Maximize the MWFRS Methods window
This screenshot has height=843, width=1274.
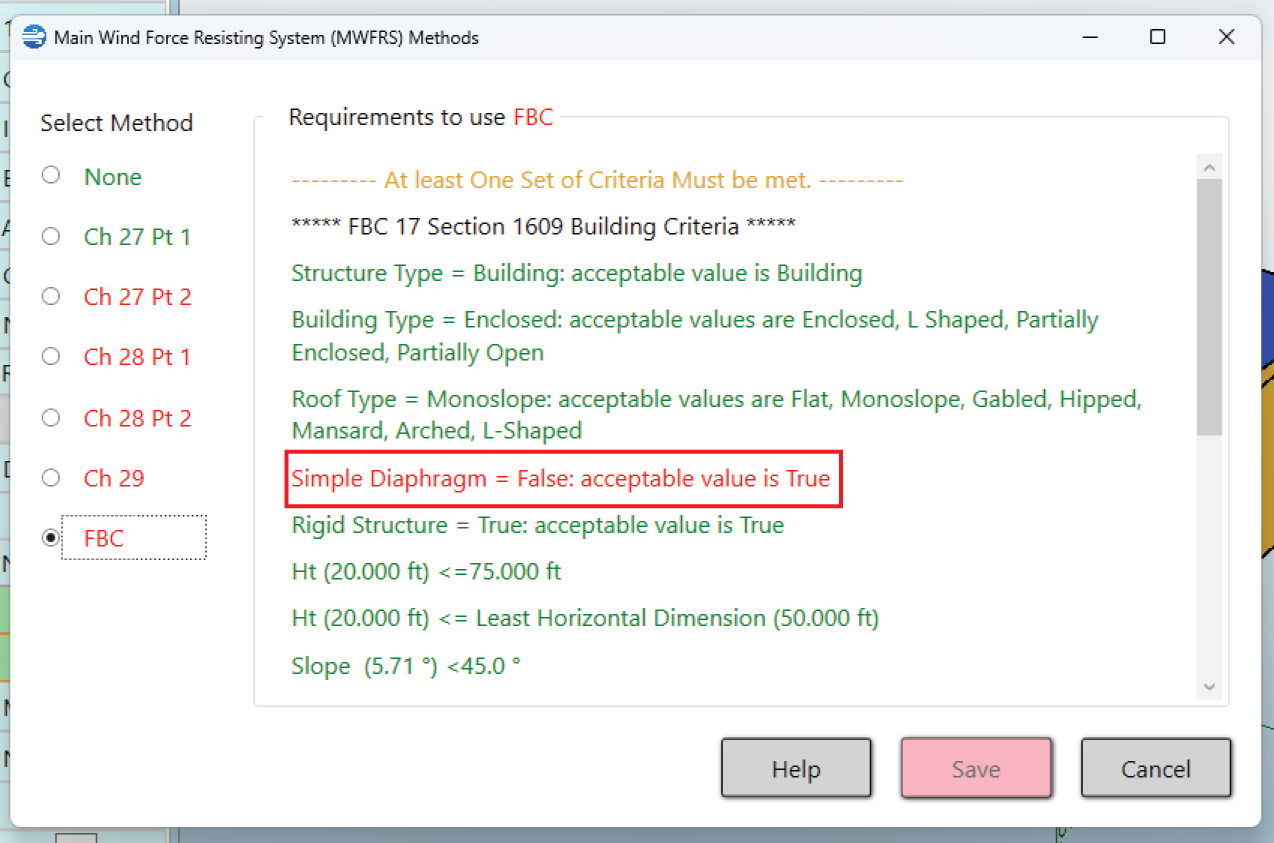[1157, 37]
